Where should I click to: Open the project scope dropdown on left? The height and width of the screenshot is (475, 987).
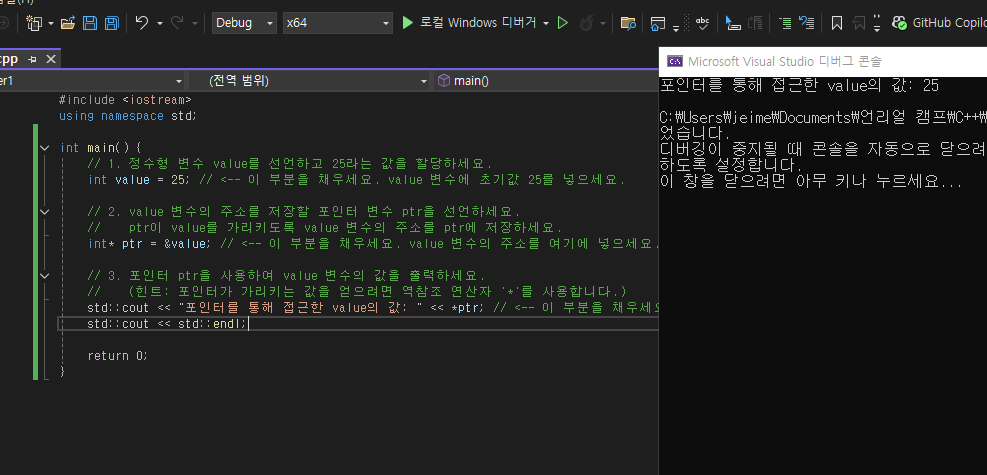click(92, 81)
